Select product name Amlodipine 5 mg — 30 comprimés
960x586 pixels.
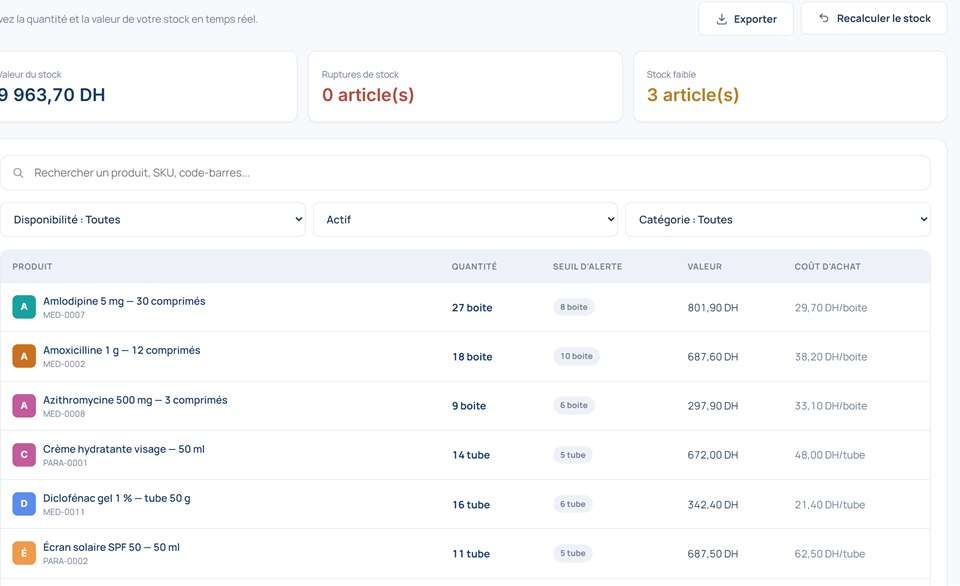click(x=124, y=301)
